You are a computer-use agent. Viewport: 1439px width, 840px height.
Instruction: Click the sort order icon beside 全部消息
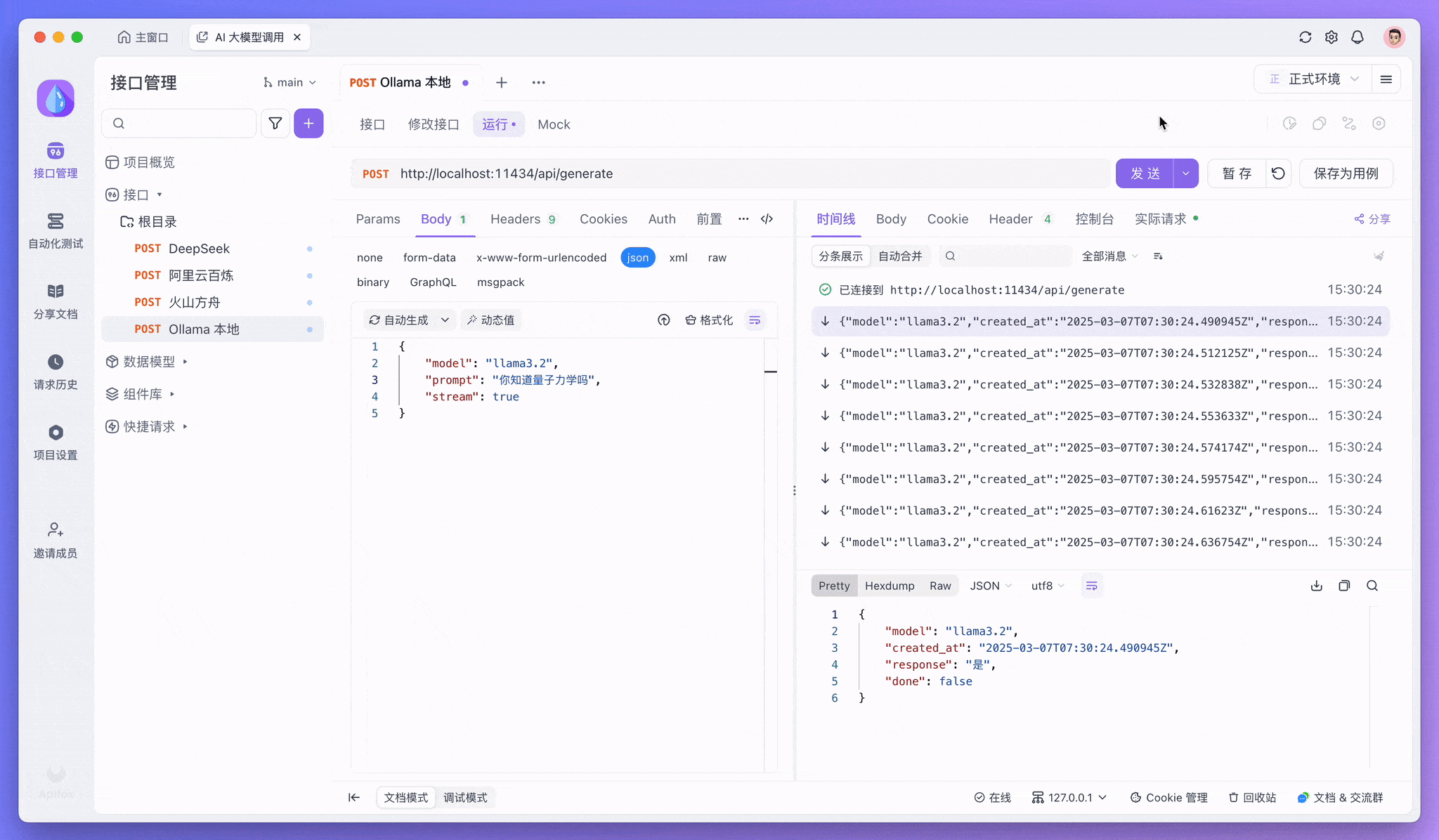pyautogui.click(x=1158, y=256)
